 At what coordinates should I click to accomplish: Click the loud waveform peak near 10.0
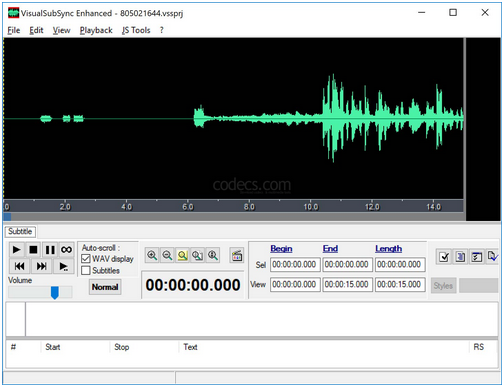(x=333, y=118)
